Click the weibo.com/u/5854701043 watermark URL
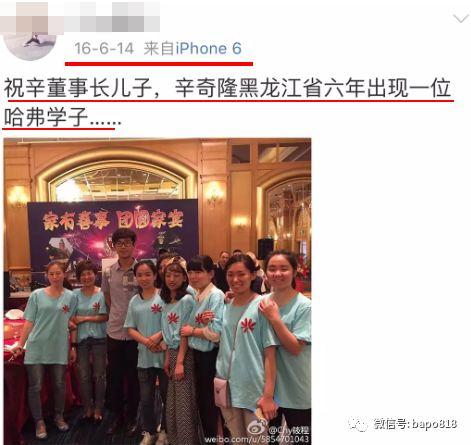471x445 pixels. pyautogui.click(x=257, y=440)
